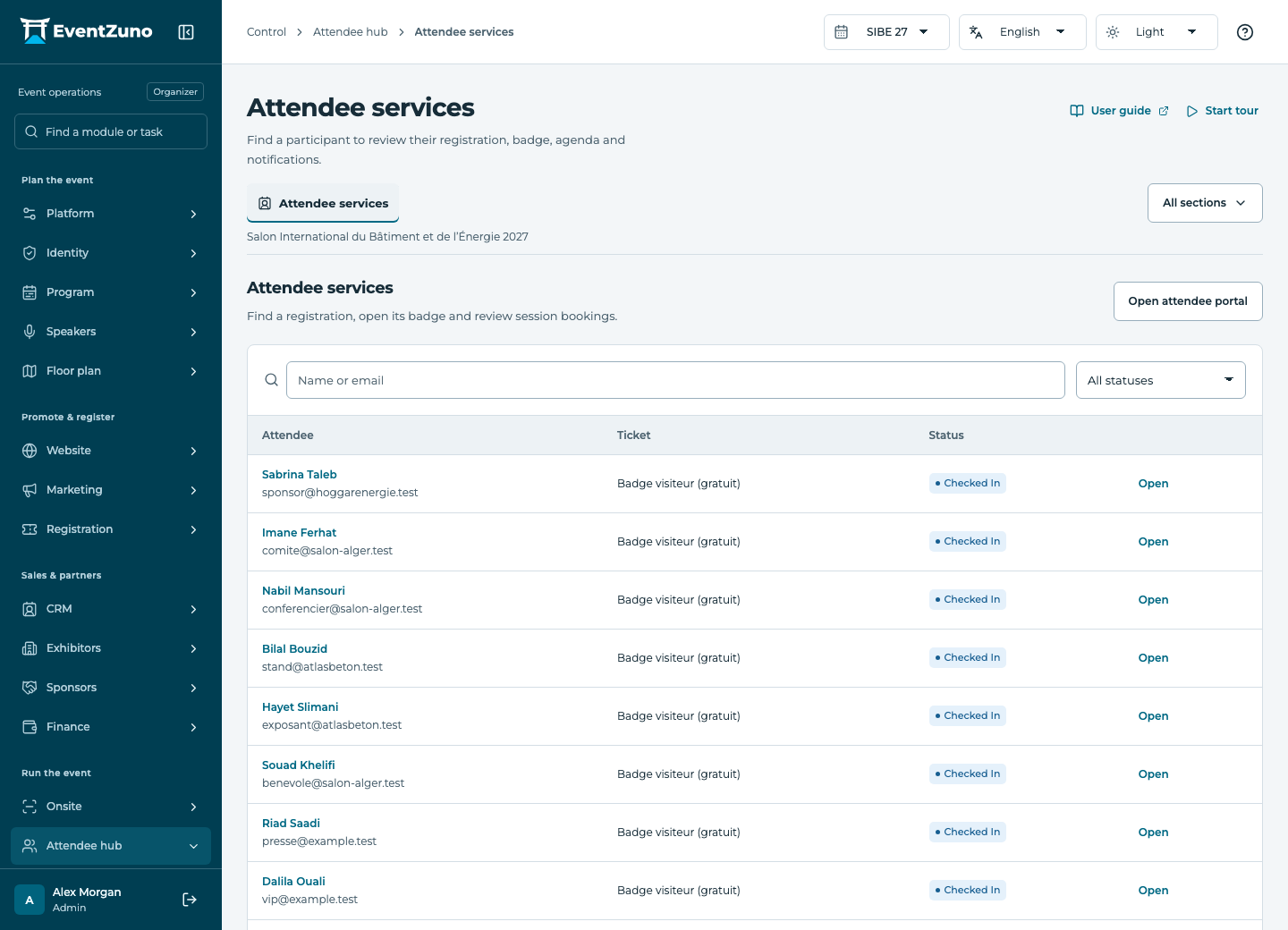1288x930 pixels.
Task: Collapse the sidebar panel icon
Action: (x=186, y=32)
